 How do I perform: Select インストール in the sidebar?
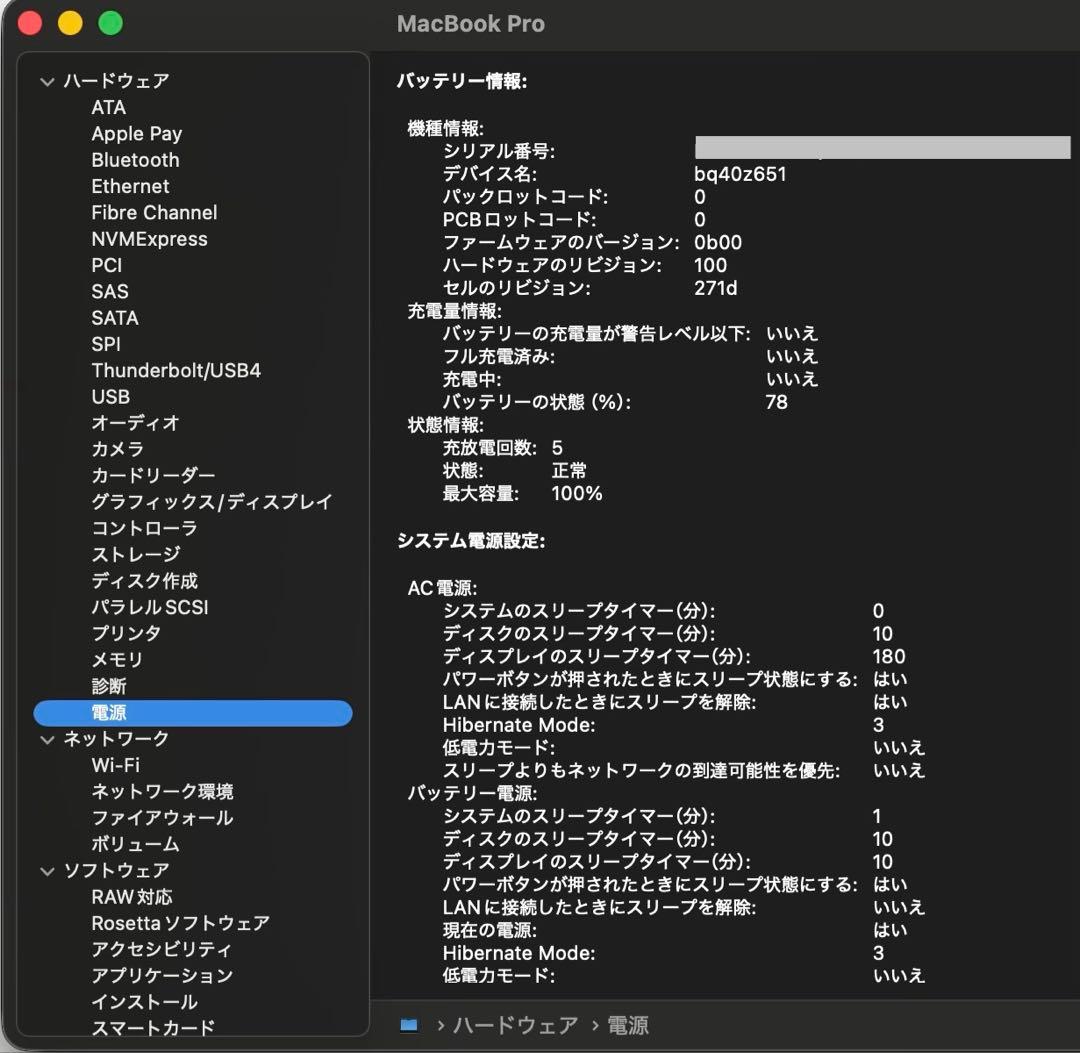tap(145, 1002)
